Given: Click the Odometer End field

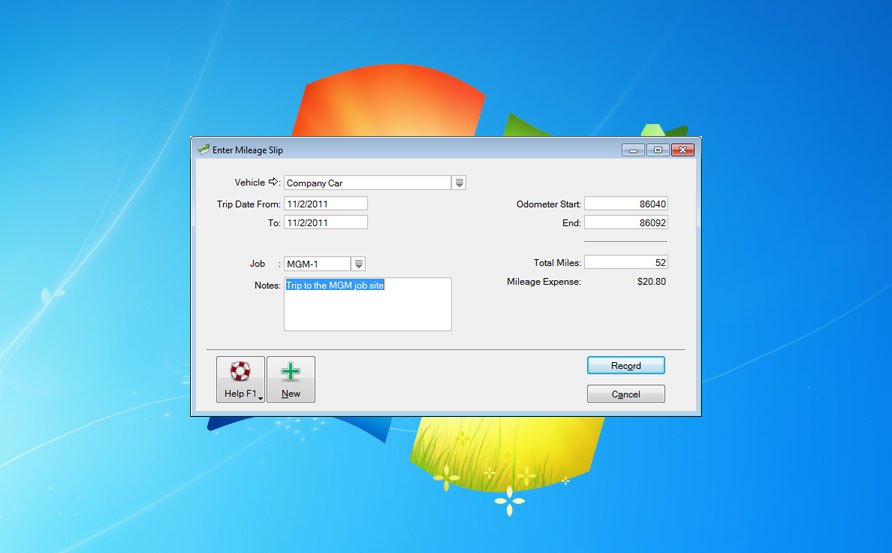Looking at the screenshot, I should [x=626, y=222].
